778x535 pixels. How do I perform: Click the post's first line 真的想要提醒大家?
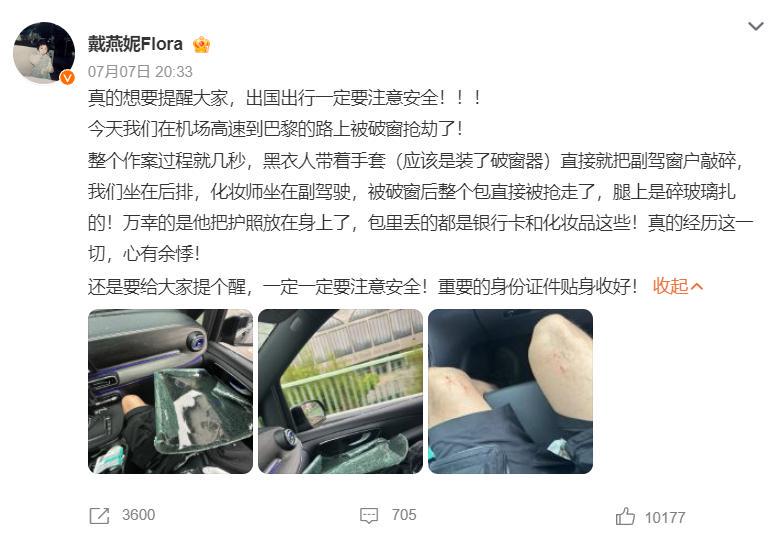284,98
